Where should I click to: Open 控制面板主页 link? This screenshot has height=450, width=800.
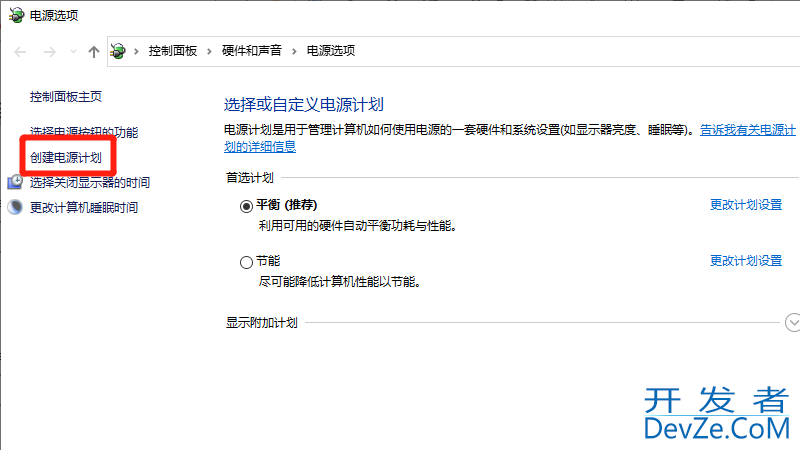tap(66, 96)
